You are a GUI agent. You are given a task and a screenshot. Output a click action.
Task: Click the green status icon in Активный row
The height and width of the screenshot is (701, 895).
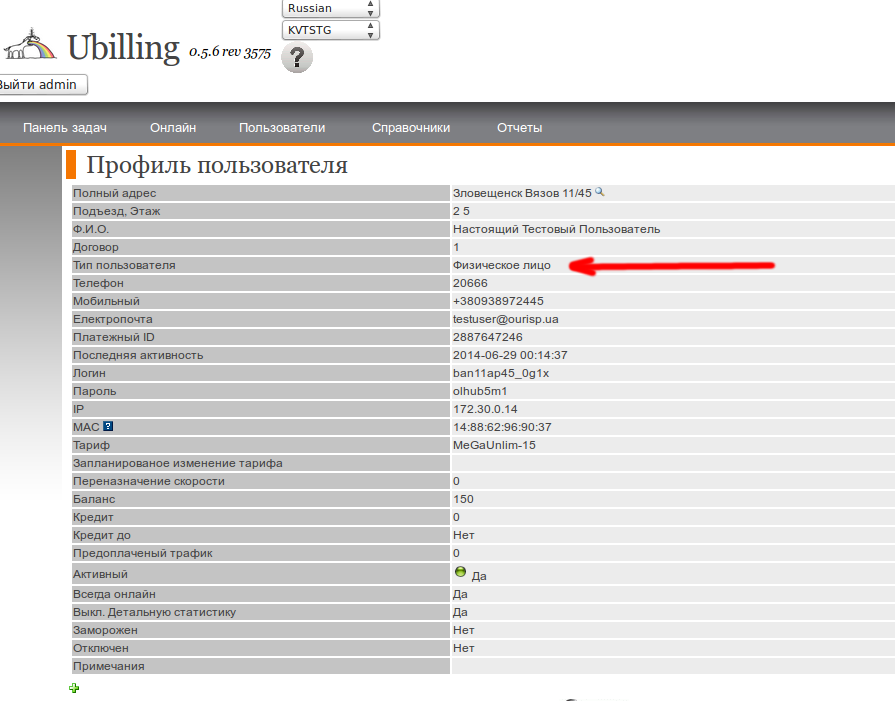tap(461, 572)
